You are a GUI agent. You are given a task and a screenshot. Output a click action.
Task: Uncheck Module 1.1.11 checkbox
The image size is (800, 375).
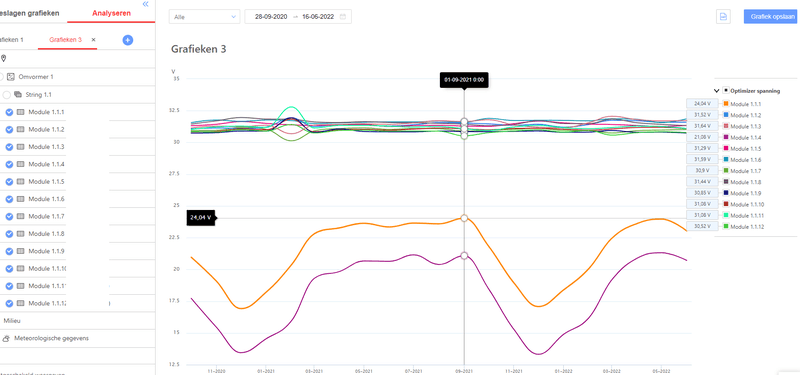[x=9, y=286]
